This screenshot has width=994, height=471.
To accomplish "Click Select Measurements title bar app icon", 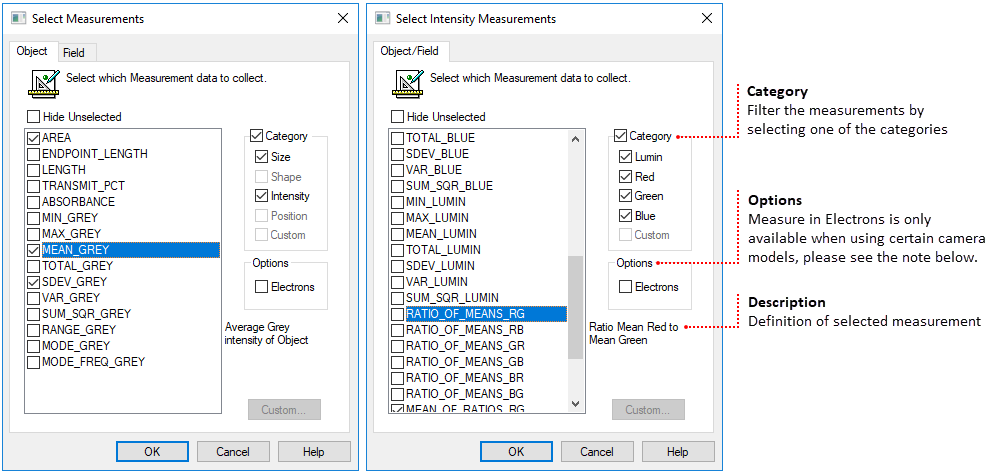I will [x=17, y=18].
